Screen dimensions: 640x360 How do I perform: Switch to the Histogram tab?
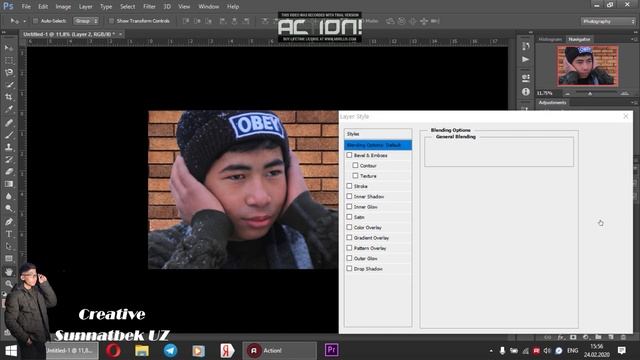click(550, 39)
